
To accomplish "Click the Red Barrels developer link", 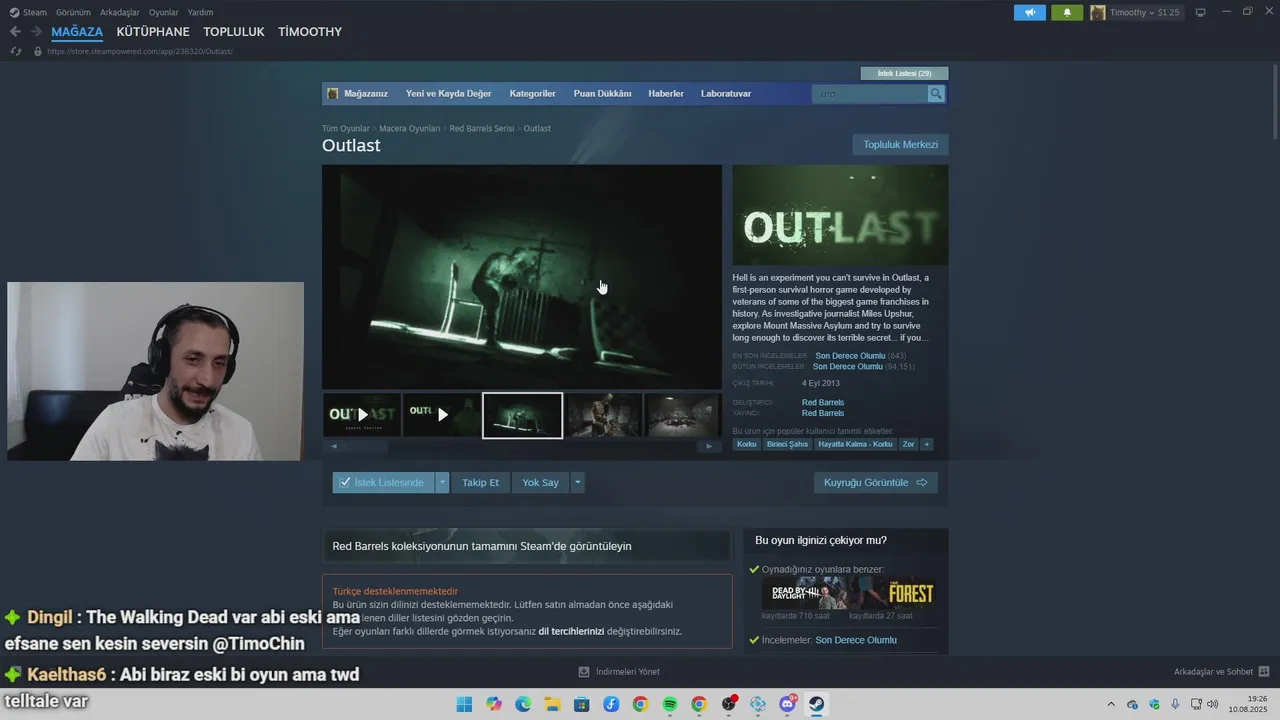I will pyautogui.click(x=823, y=403).
